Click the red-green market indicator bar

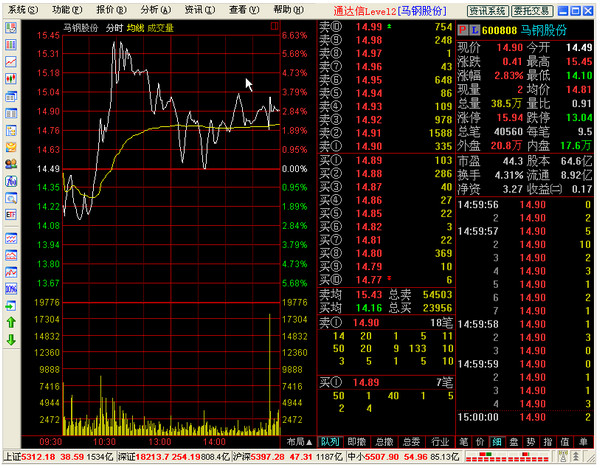pyautogui.click(x=509, y=457)
